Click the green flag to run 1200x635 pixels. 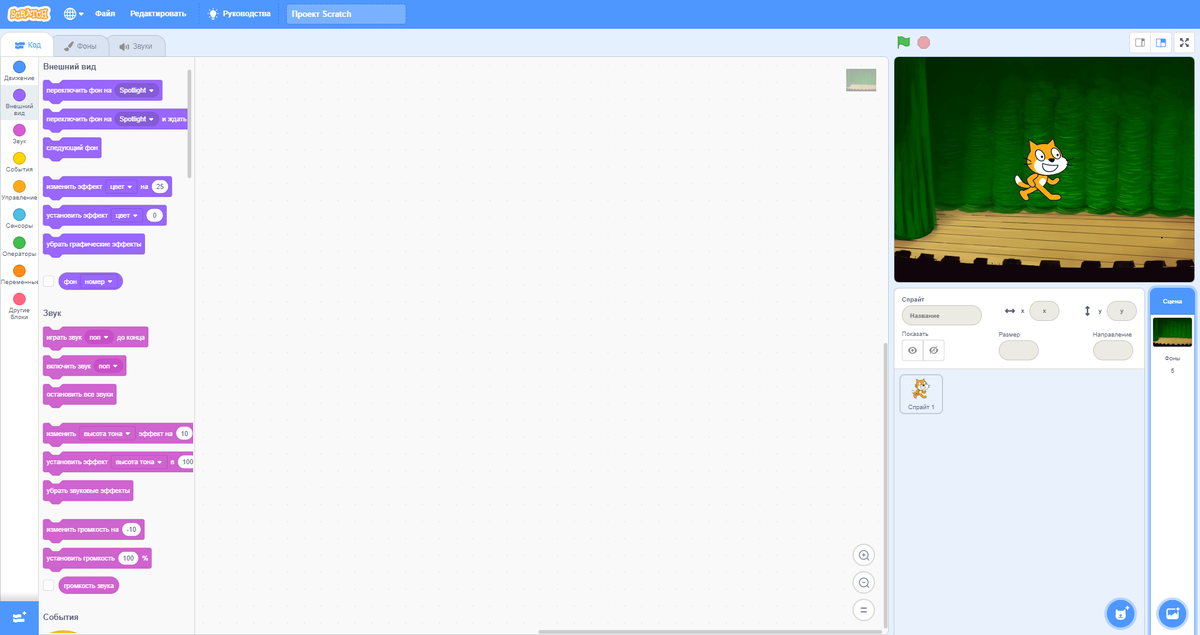point(903,42)
